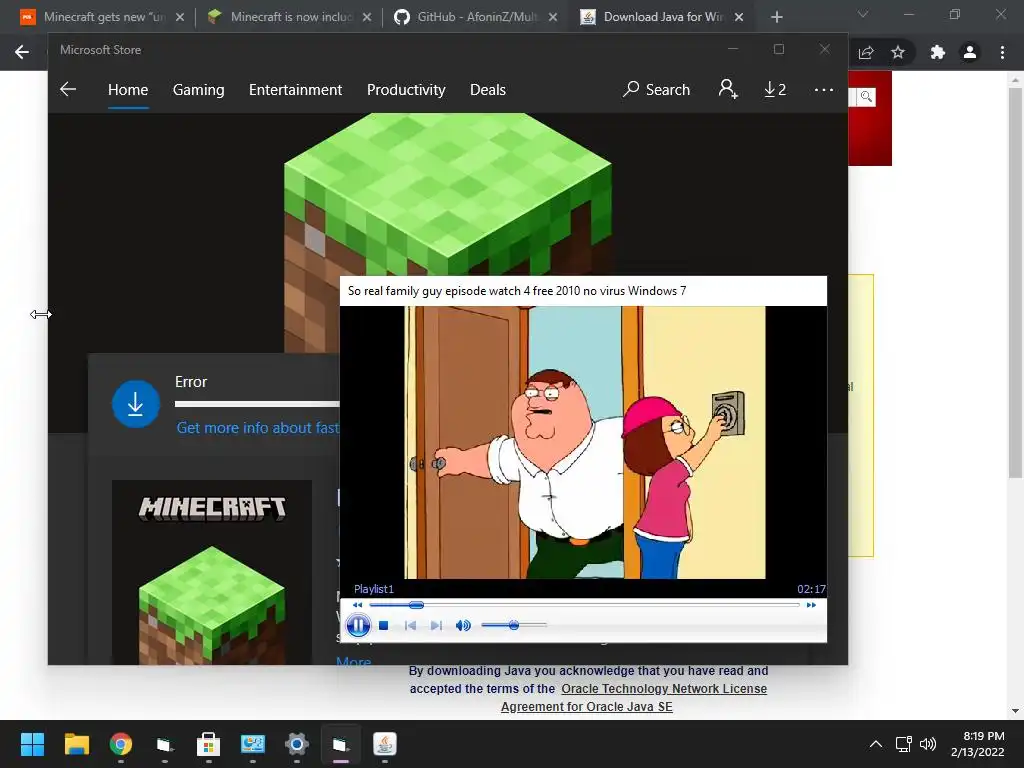Open the Store downloads queue showing 2
1024x768 pixels.
pyautogui.click(x=775, y=89)
